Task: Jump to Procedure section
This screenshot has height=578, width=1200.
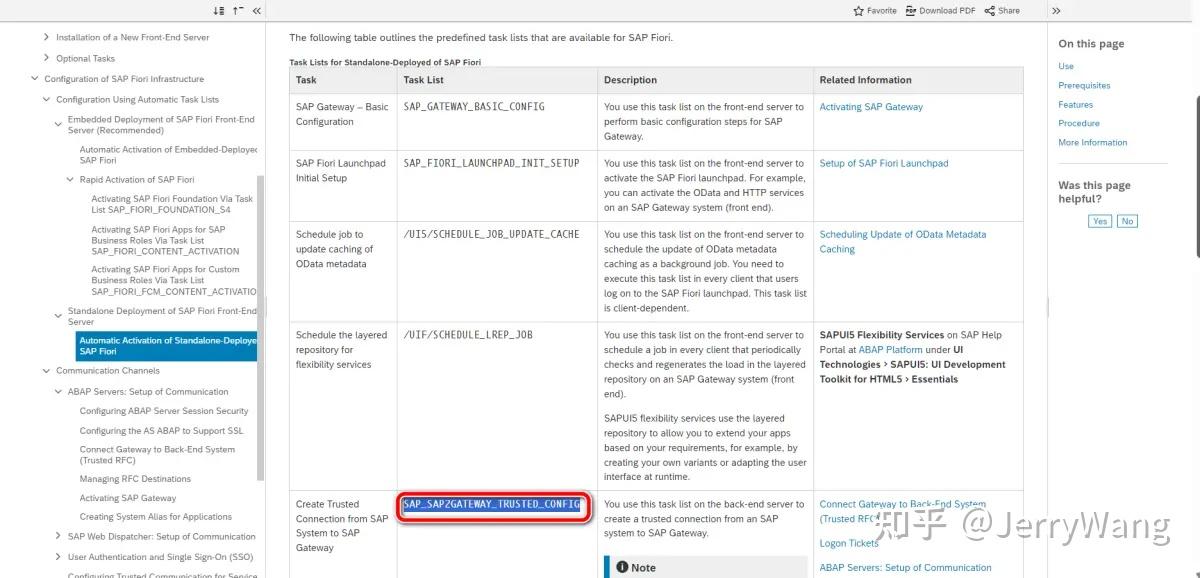Action: (x=1079, y=123)
